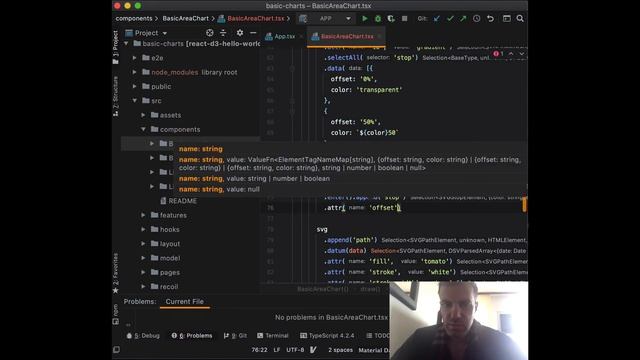The width and height of the screenshot is (640, 360).
Task: Run the APP configuration with the green play icon
Action: (364, 18)
